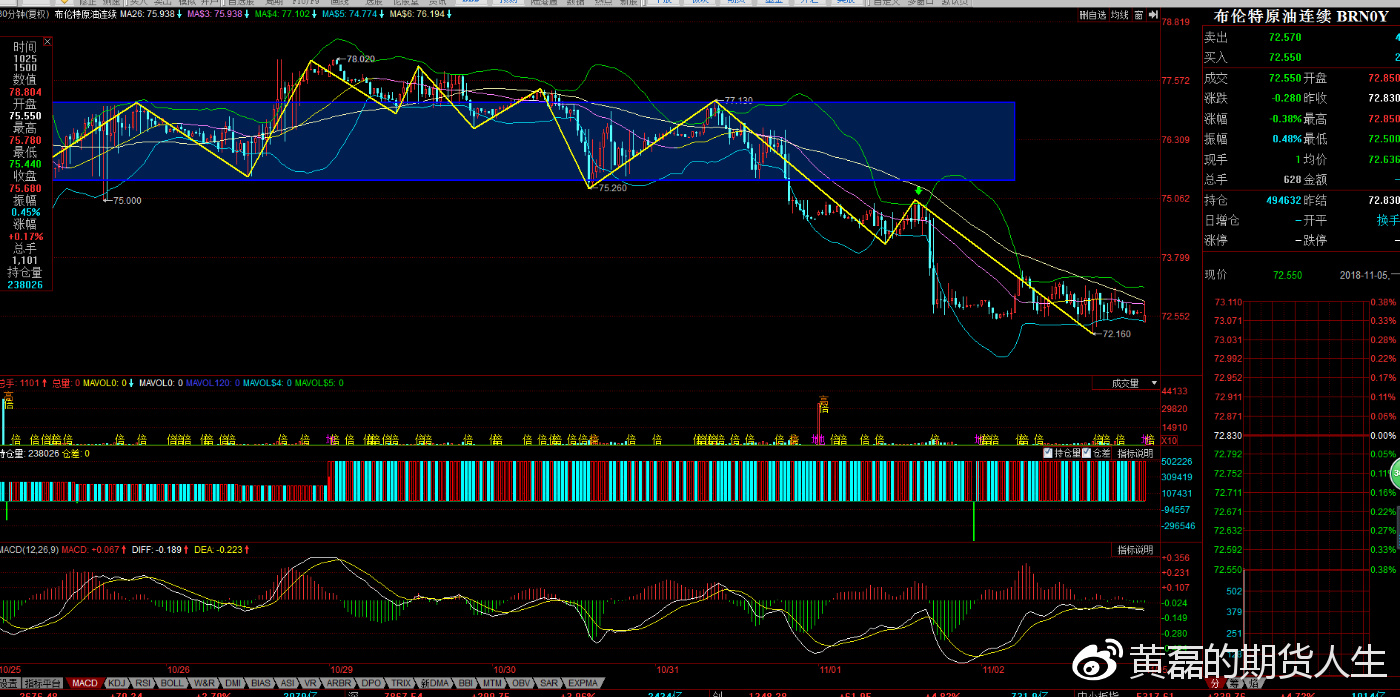Open the EXPMA indicator tab
The height and width of the screenshot is (697, 1400).
pyautogui.click(x=583, y=683)
